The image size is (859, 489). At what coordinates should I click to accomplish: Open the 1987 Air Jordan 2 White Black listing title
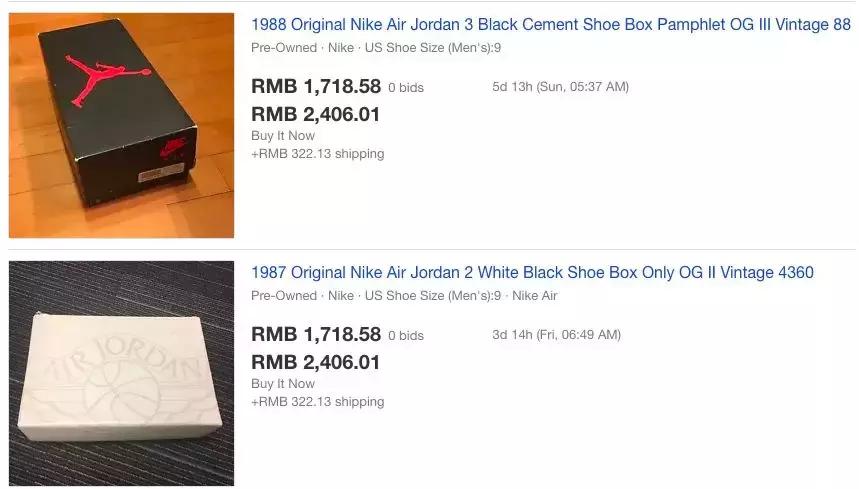click(x=532, y=273)
